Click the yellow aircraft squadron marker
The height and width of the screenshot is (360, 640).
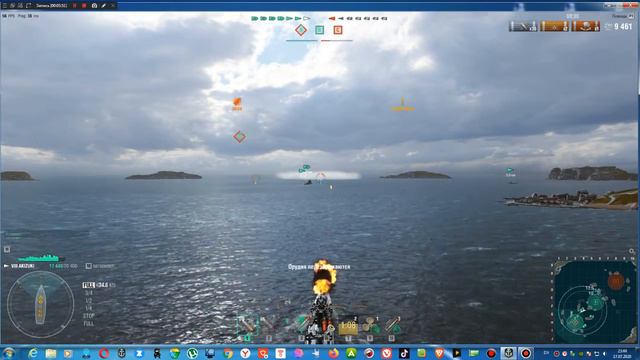[402, 105]
